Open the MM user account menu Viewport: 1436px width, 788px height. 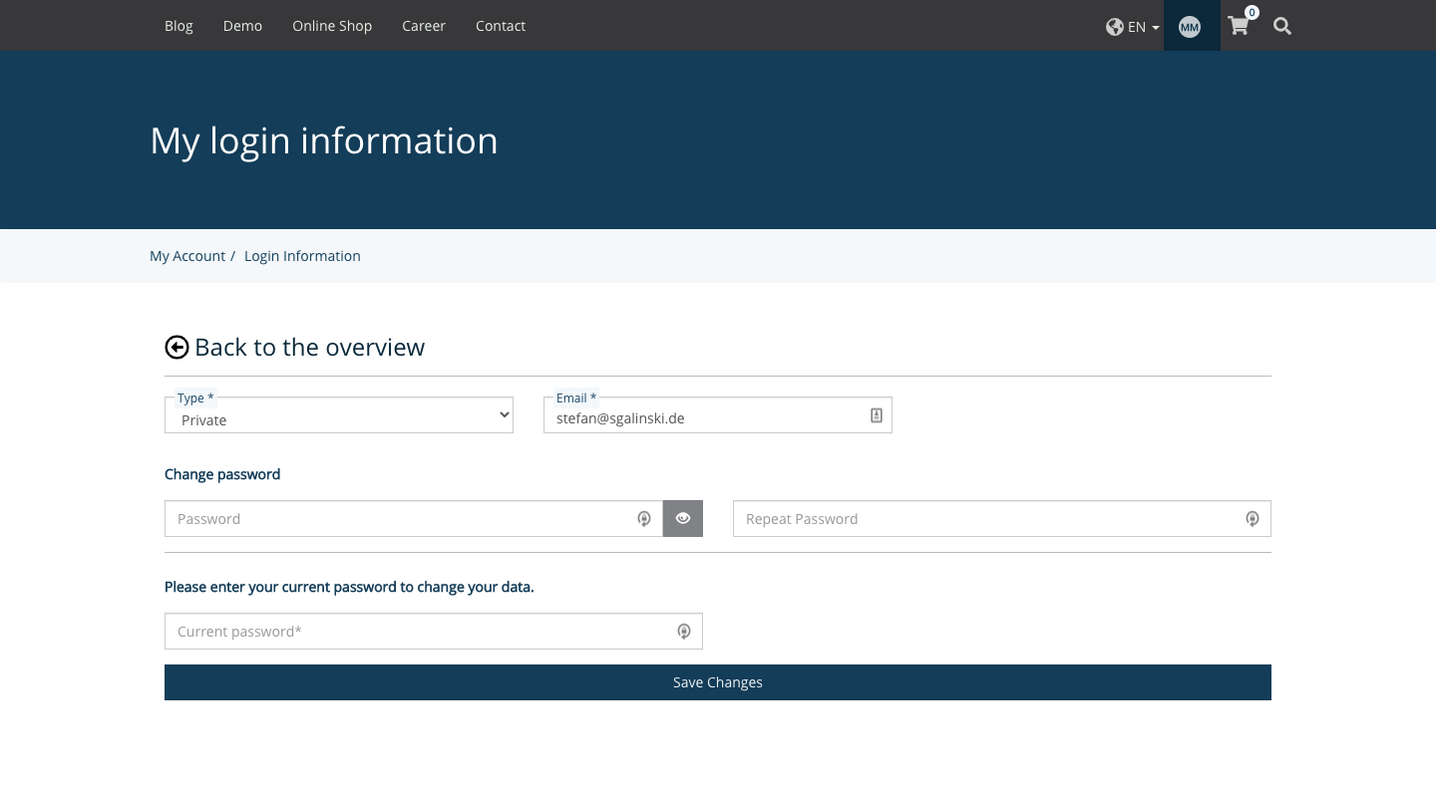click(x=1189, y=26)
